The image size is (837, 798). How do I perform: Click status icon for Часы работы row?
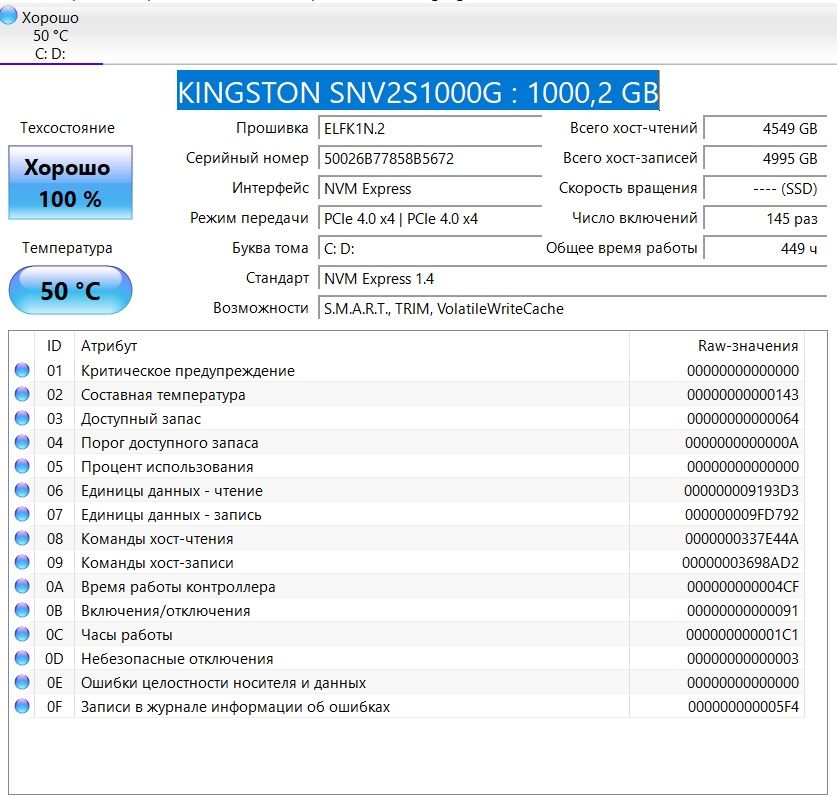point(22,634)
